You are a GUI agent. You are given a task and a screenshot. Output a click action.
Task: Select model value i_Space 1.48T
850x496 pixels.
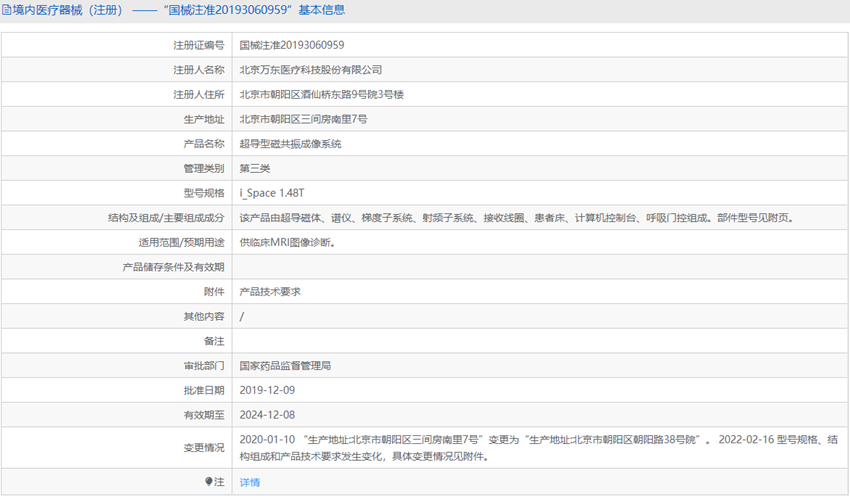(x=272, y=193)
